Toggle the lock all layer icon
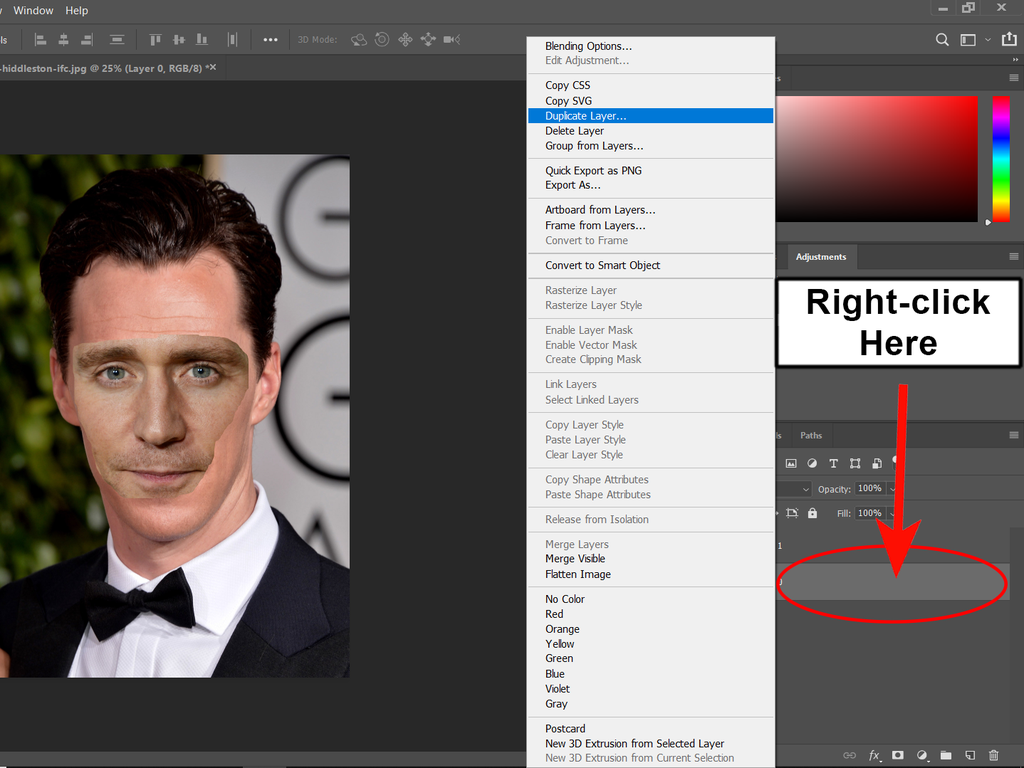 coord(812,513)
